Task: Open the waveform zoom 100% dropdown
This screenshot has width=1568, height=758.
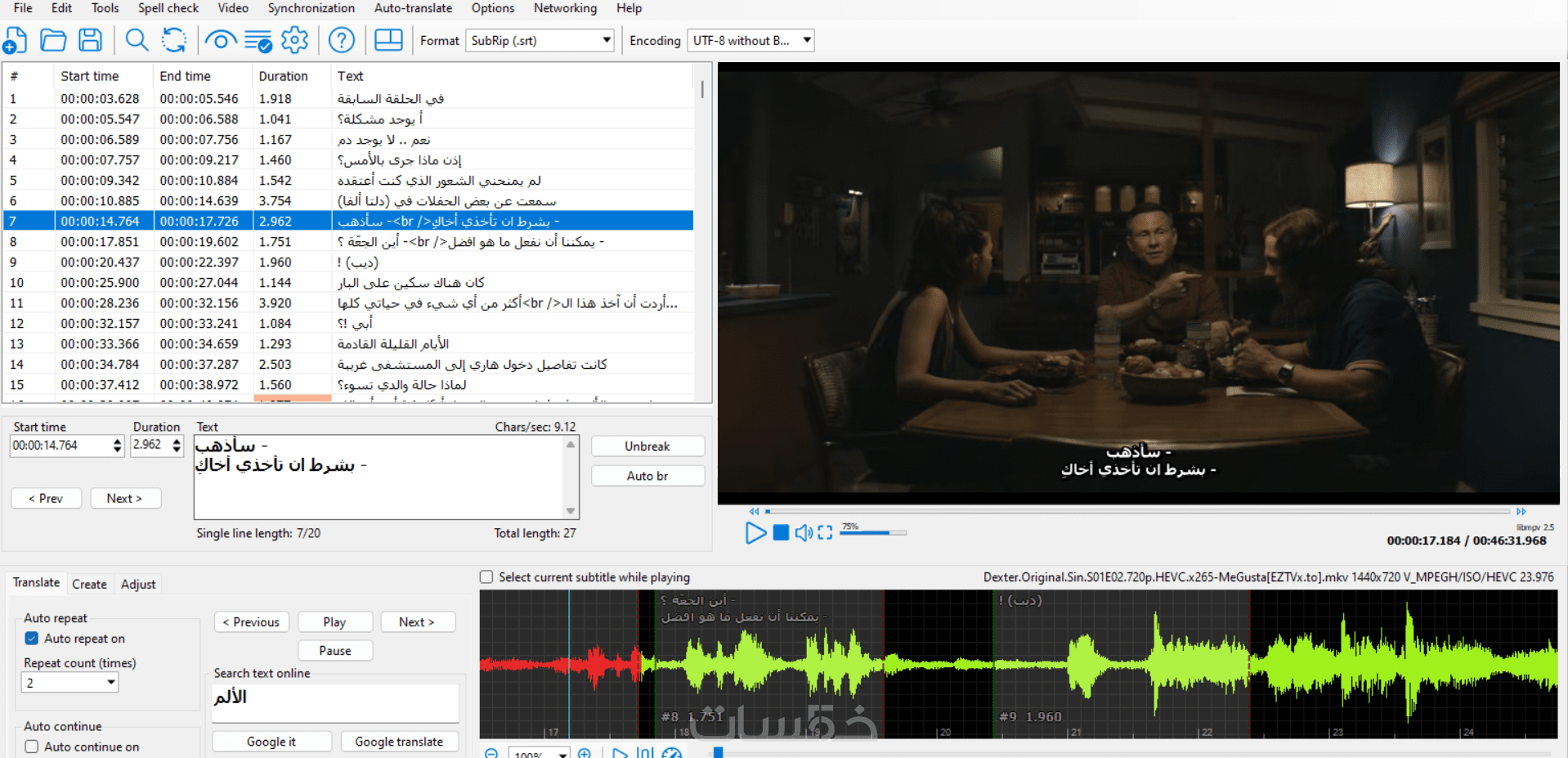Action: (539, 753)
